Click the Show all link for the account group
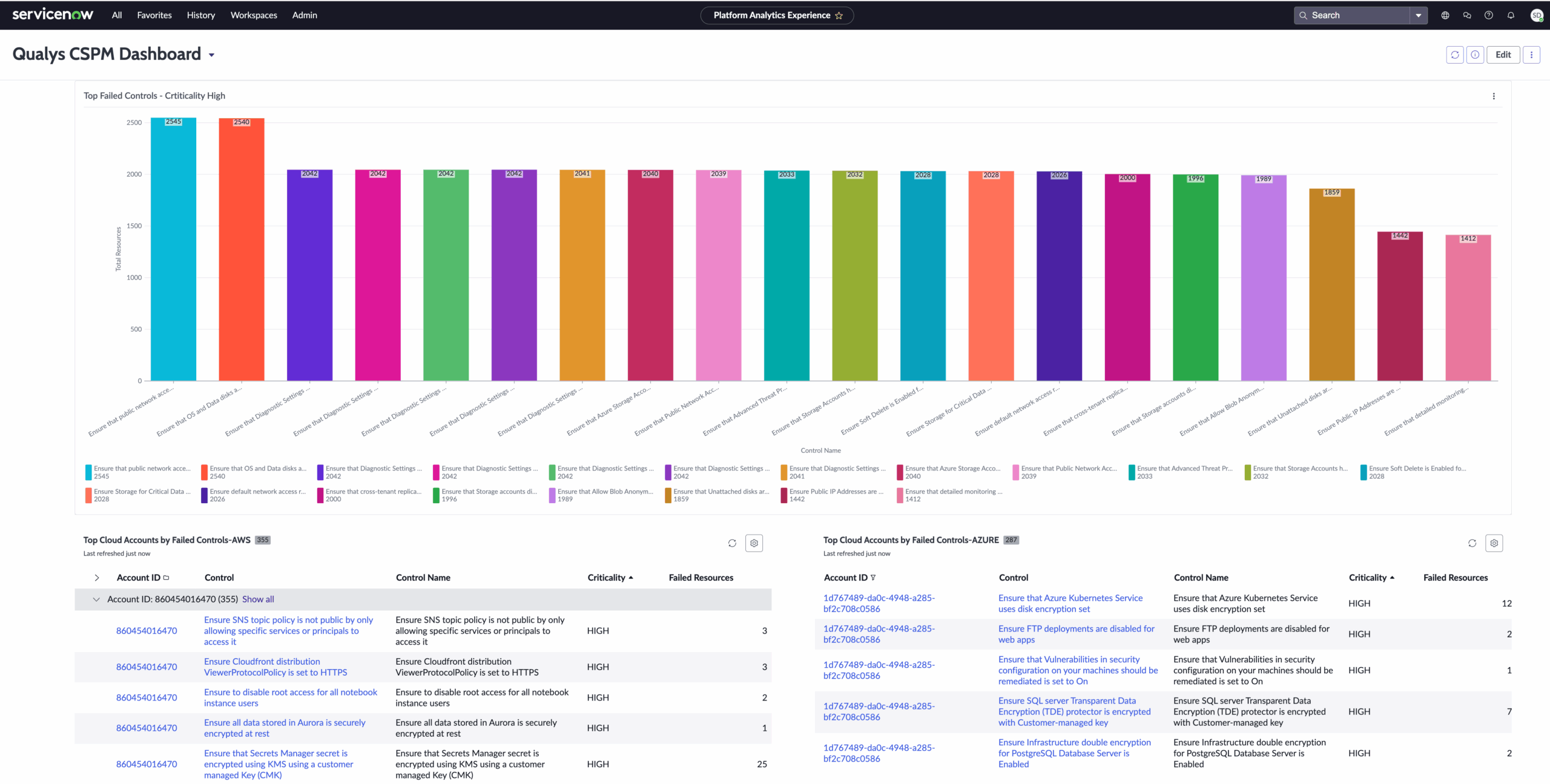Viewport: 1550px width, 784px height. tap(258, 599)
